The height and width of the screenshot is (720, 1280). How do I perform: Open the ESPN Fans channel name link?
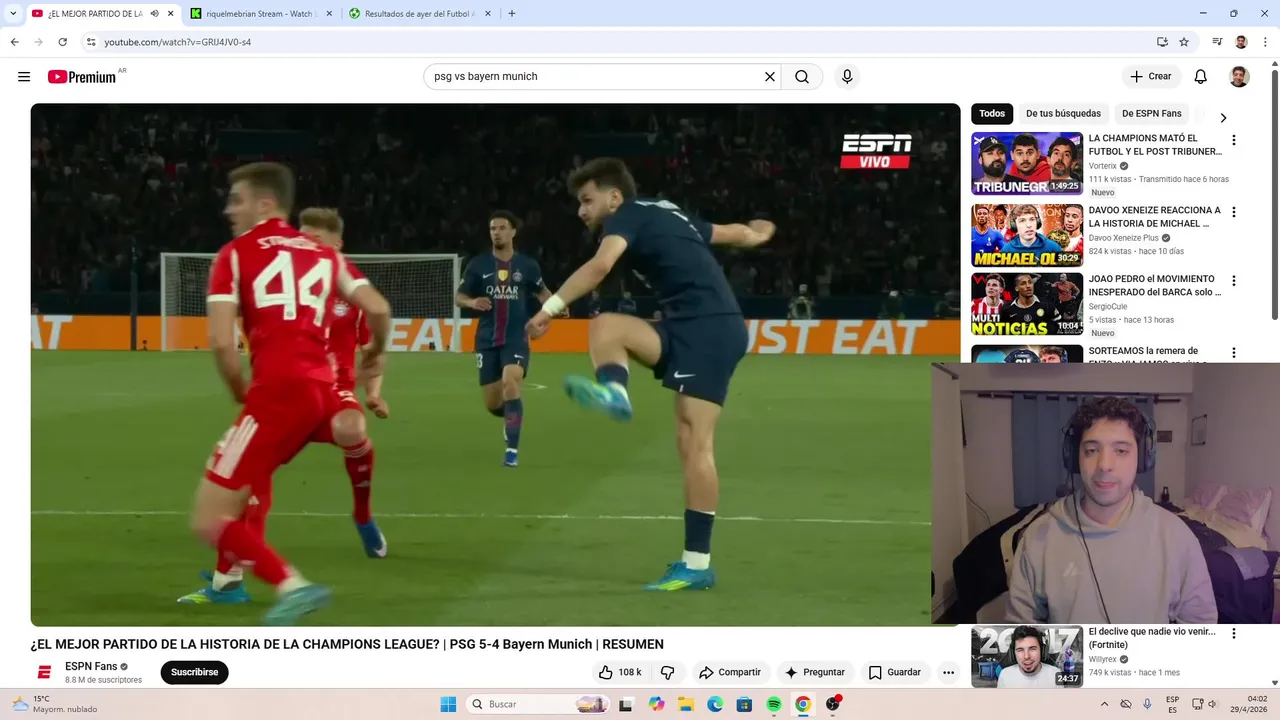91,666
